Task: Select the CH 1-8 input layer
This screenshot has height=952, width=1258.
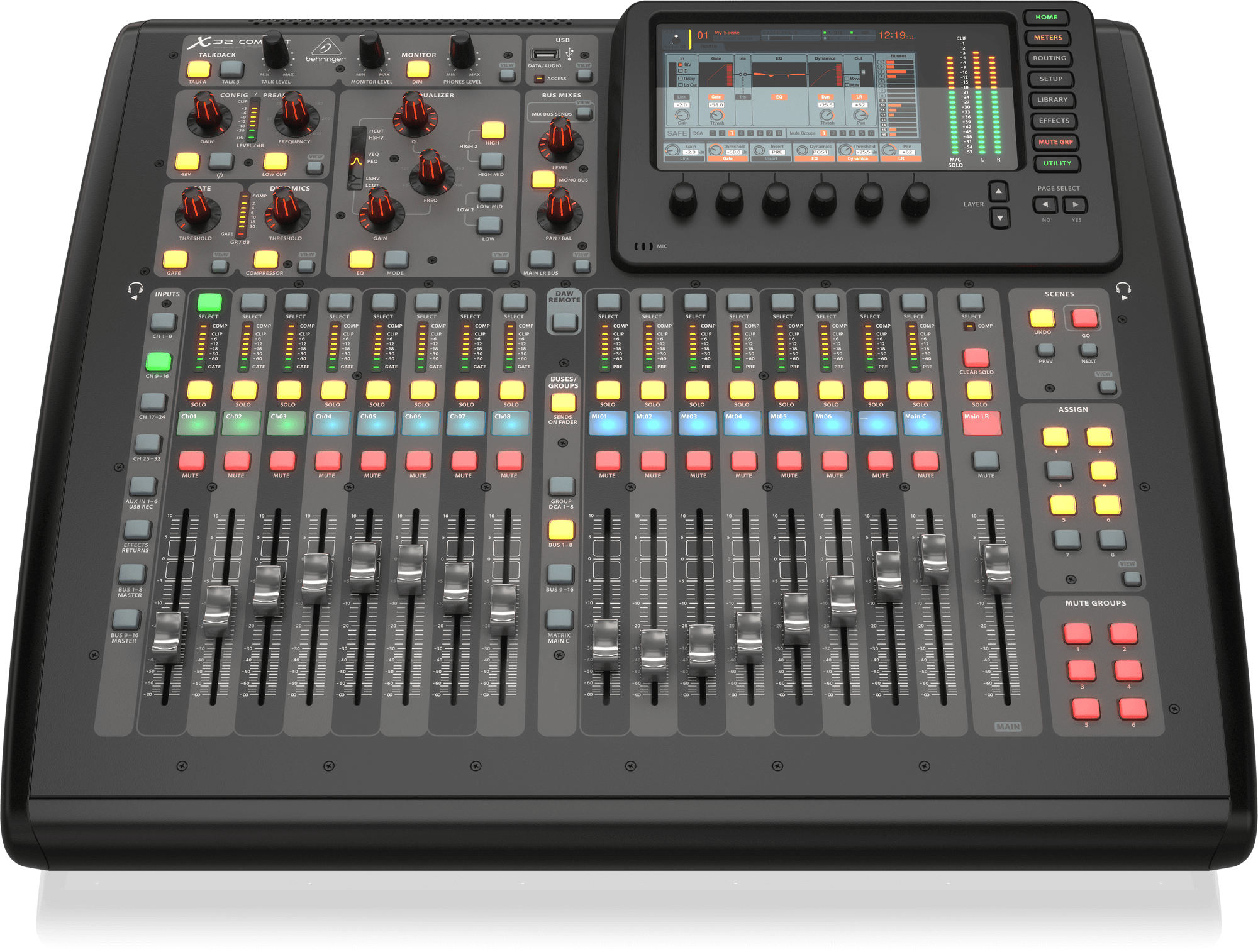Action: point(164,322)
